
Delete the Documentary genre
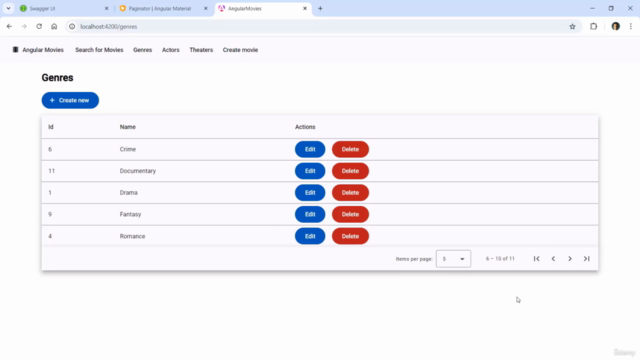click(x=350, y=171)
